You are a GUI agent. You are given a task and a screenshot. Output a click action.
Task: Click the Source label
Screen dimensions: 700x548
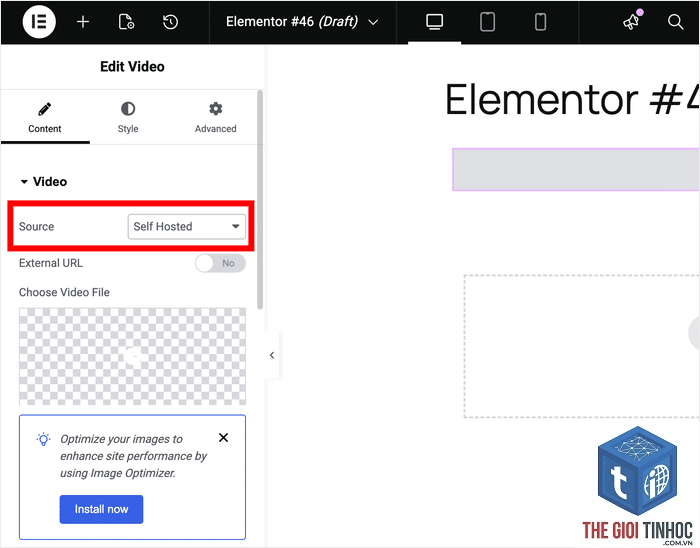click(x=37, y=227)
